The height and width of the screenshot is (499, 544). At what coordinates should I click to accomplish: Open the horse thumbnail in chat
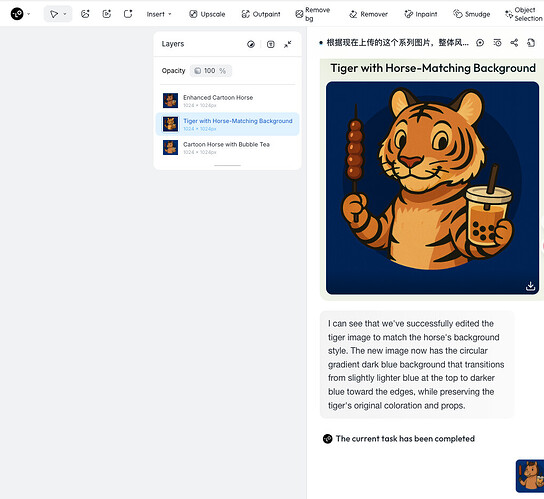pos(530,476)
